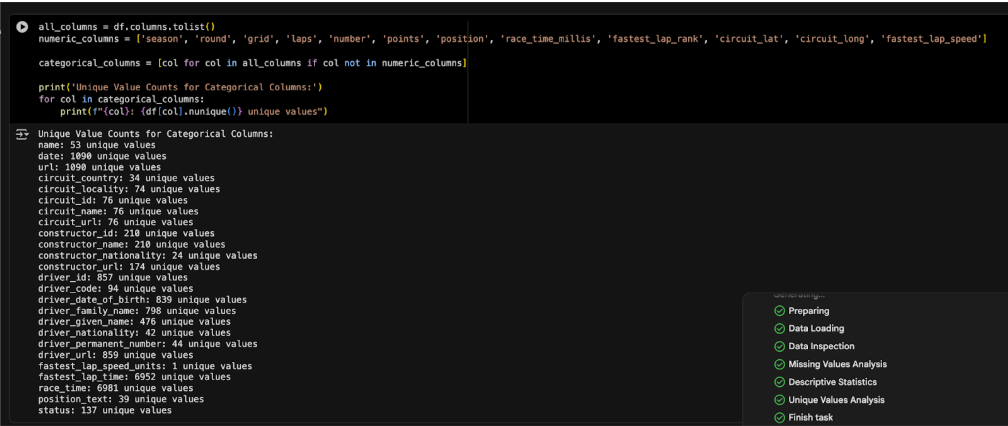Click the print('Unique Value Counts') code line
Viewport: 1008px width, 426px height.
[180, 87]
